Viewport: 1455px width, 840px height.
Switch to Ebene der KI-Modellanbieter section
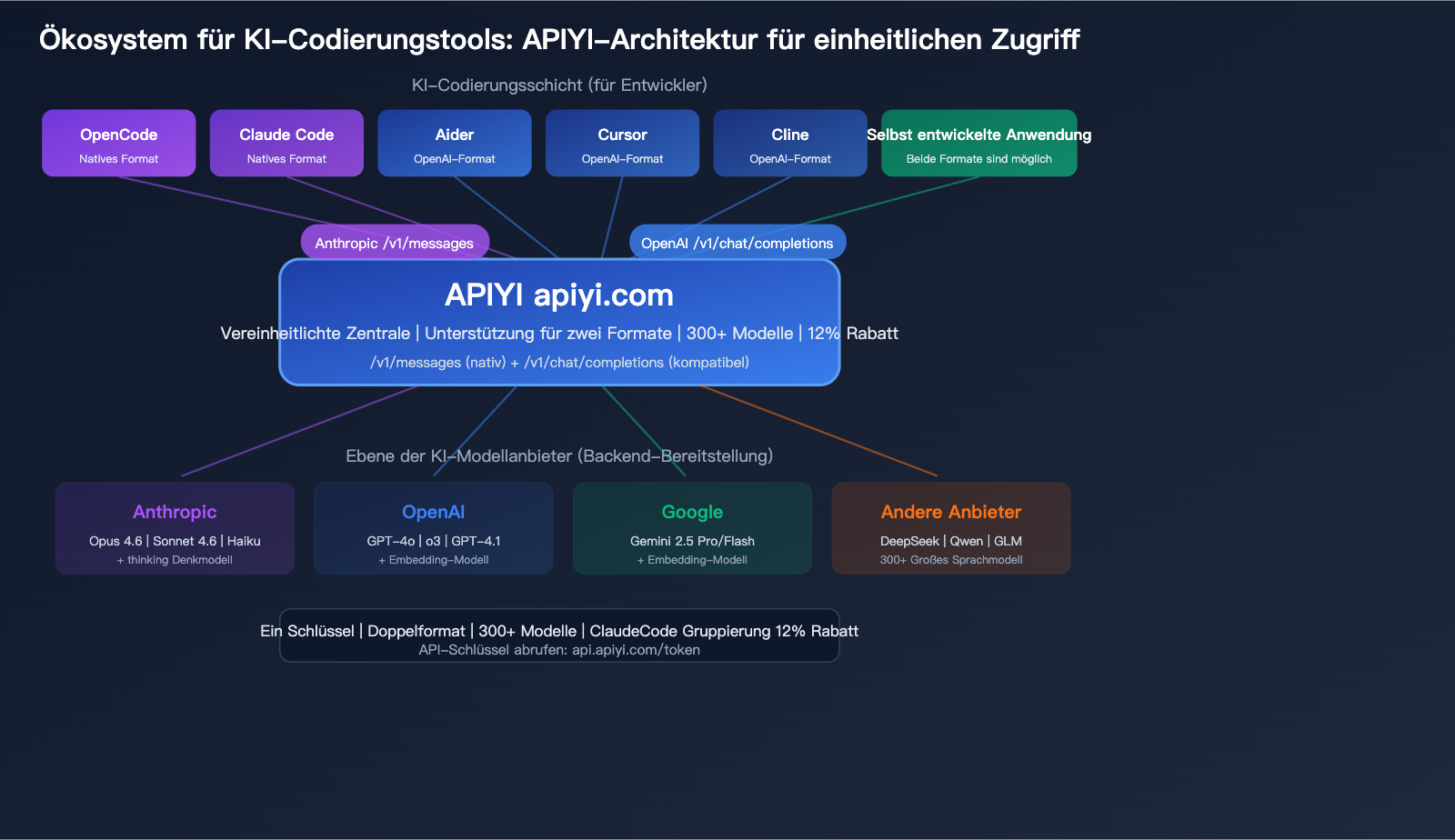coord(559,455)
